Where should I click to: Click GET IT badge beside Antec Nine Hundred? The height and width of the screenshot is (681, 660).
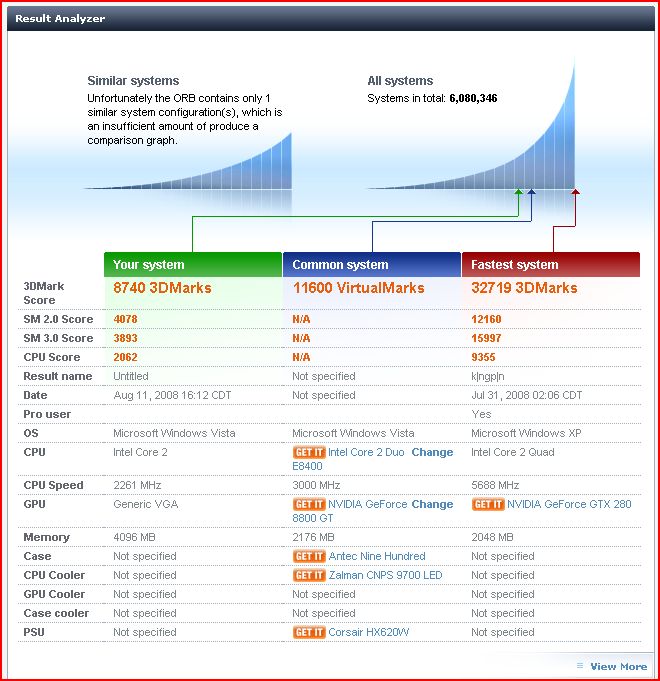[x=309, y=556]
